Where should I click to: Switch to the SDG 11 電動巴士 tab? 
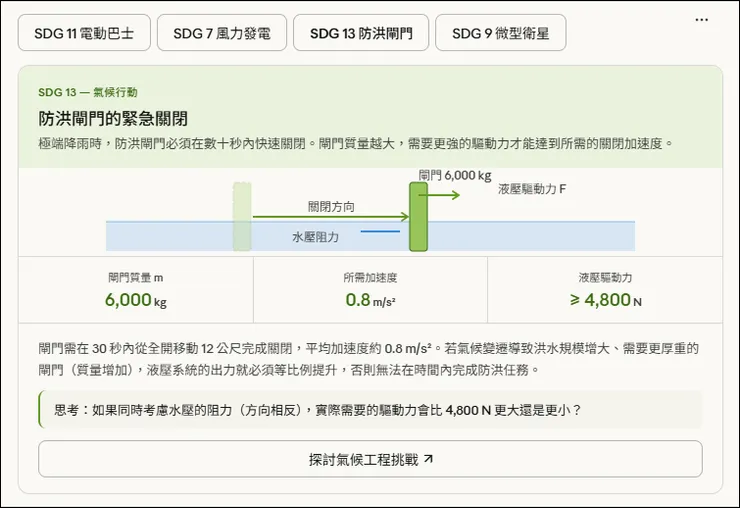[84, 33]
